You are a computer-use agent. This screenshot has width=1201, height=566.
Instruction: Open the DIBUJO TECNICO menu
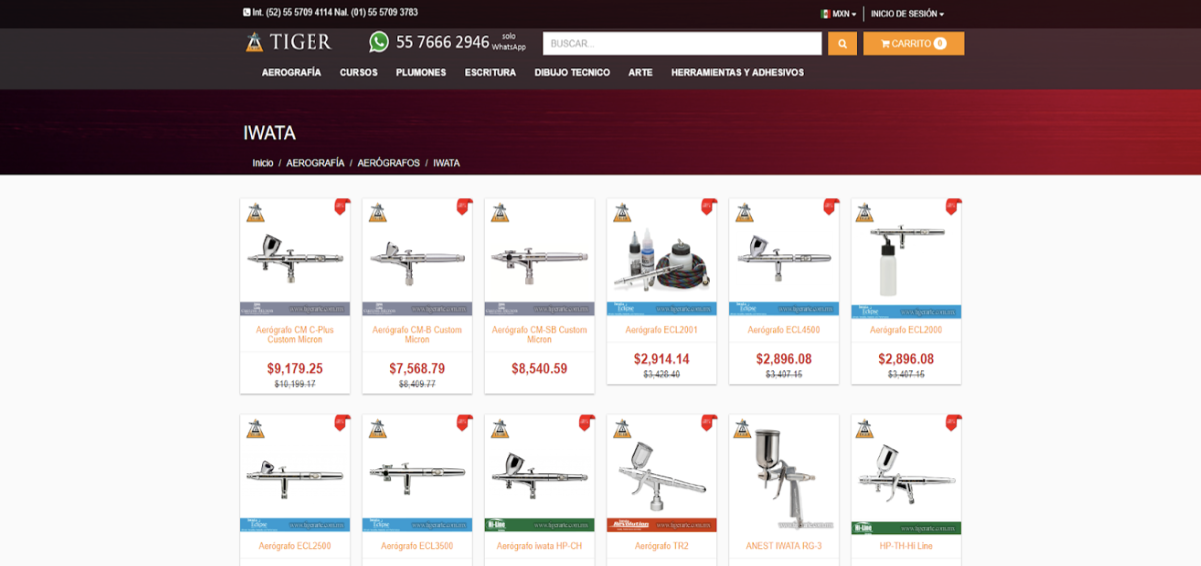572,72
